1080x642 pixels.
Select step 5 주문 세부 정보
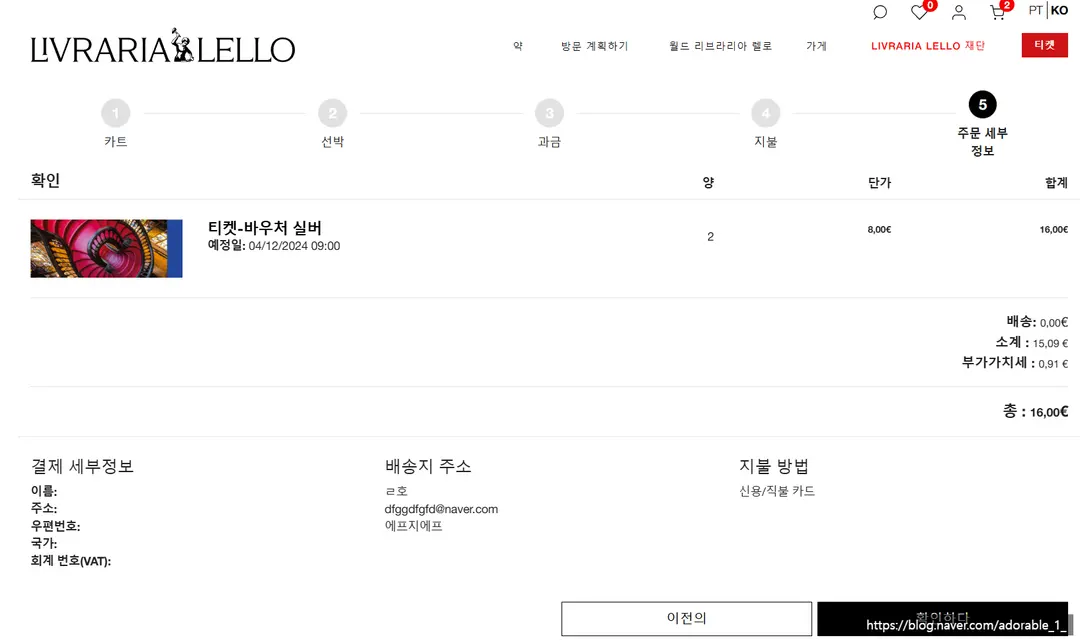click(982, 105)
